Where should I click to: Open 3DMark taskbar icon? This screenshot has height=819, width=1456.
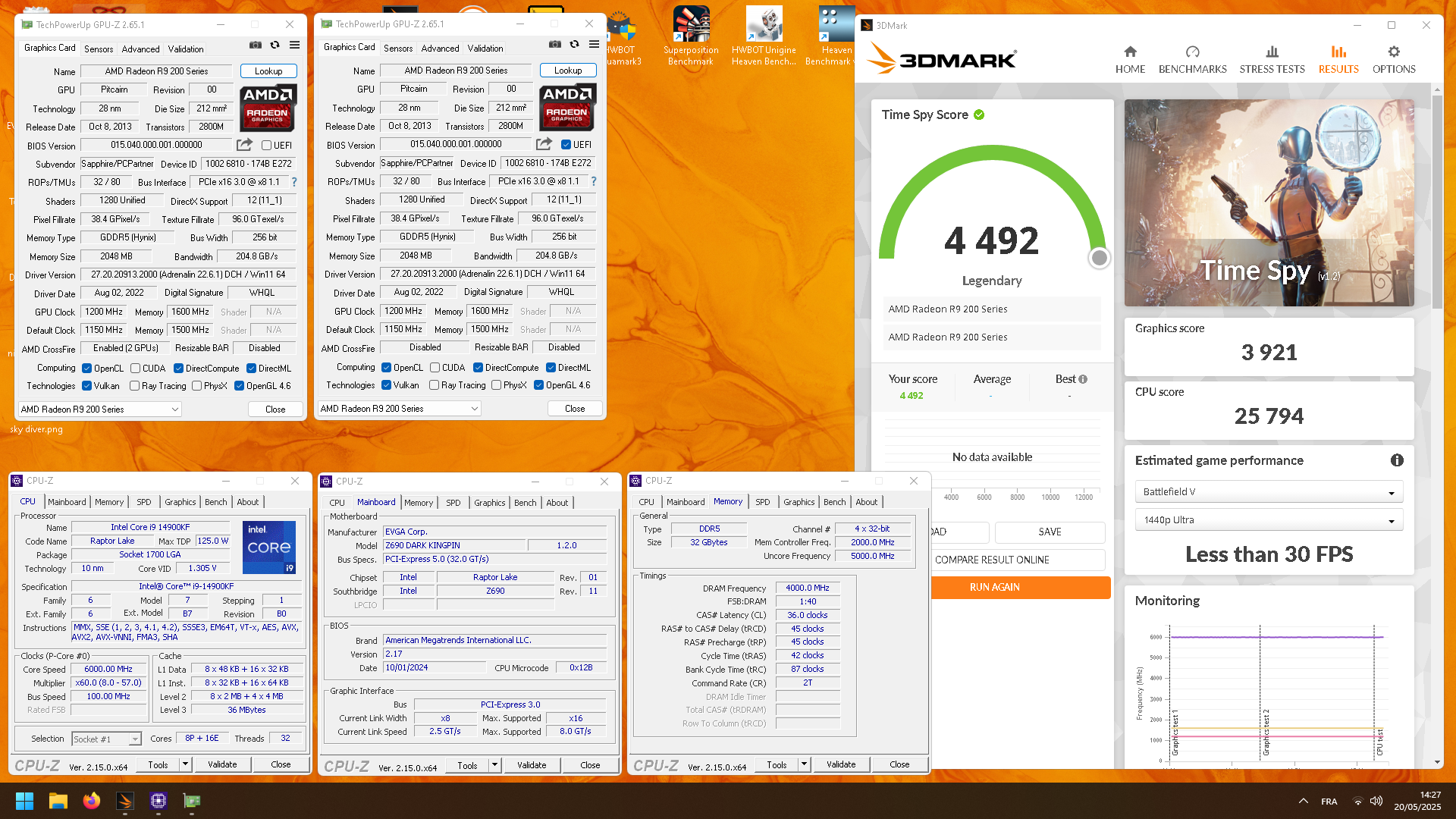125,801
